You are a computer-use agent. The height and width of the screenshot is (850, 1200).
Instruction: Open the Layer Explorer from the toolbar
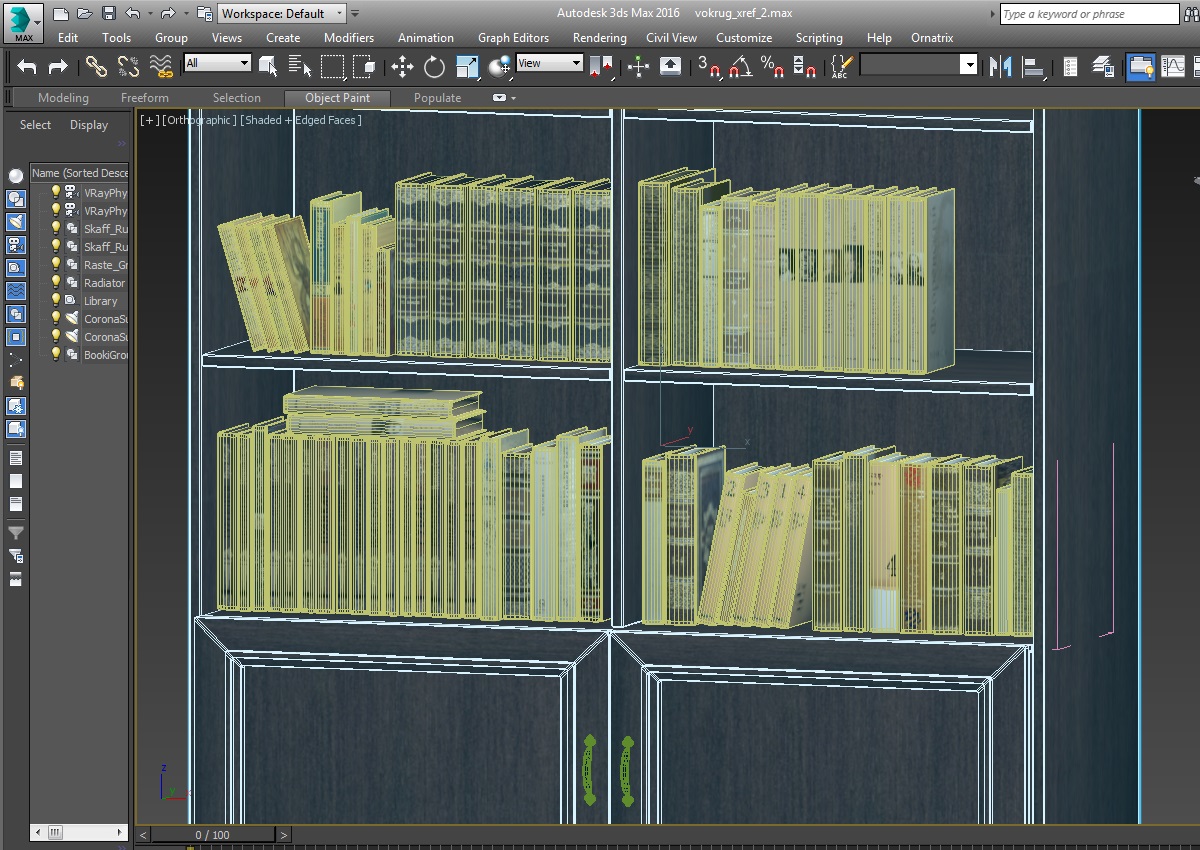[x=1103, y=67]
